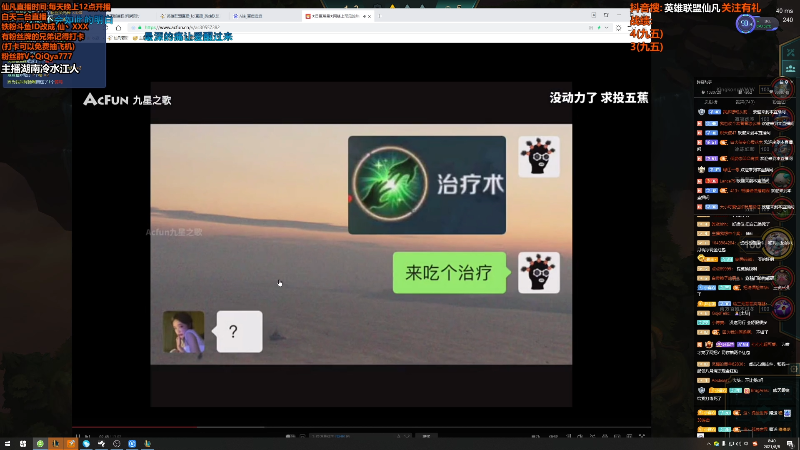This screenshot has height=450, width=800.
Task: Open the crossed-swords icon in the game client
Action: pyautogui.click(x=790, y=53)
